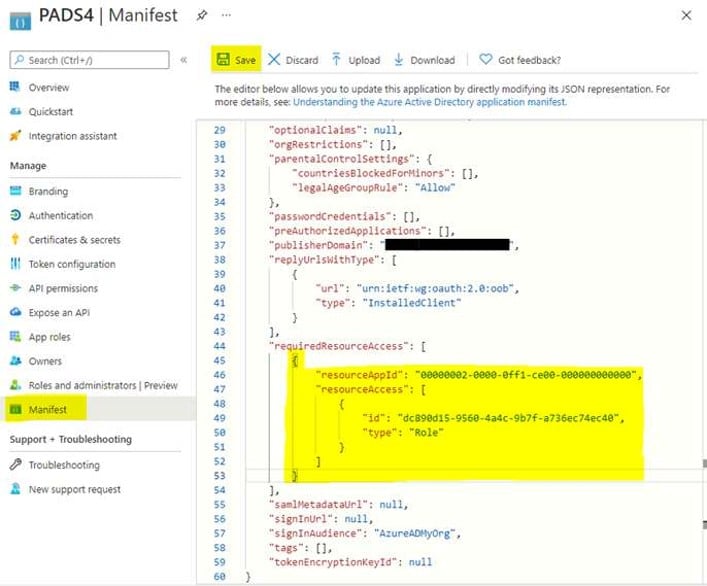
Task: Click the Save button in the toolbar
Action: (x=236, y=60)
